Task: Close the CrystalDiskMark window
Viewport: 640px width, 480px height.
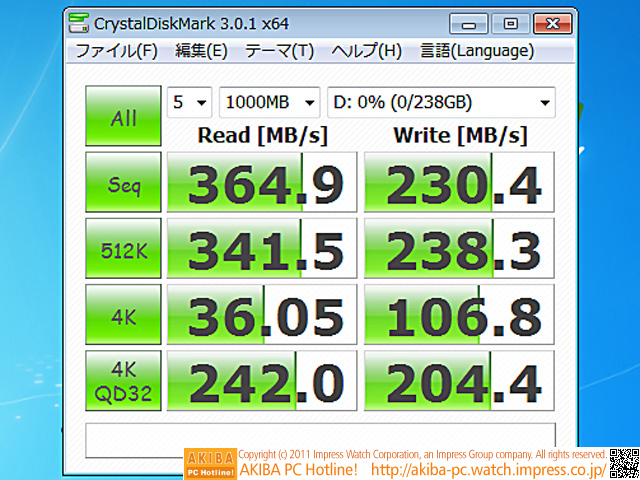Action: point(552,23)
